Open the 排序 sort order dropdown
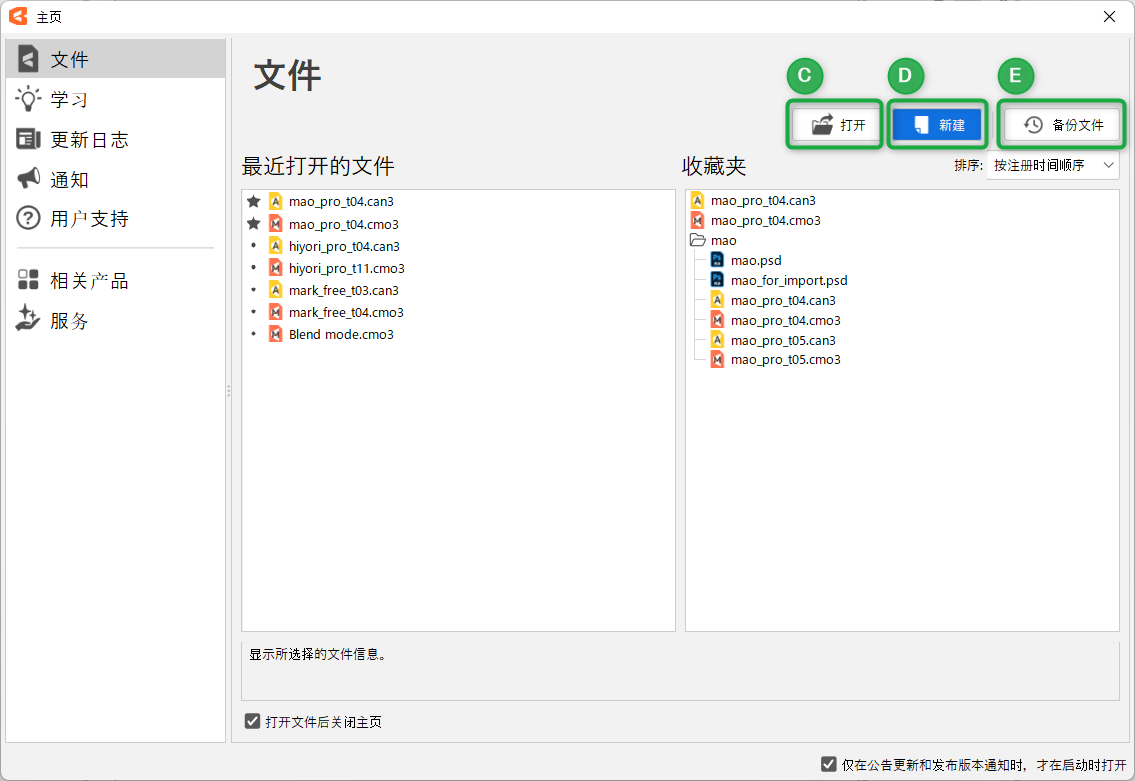This screenshot has height=781, width=1135. click(1052, 165)
